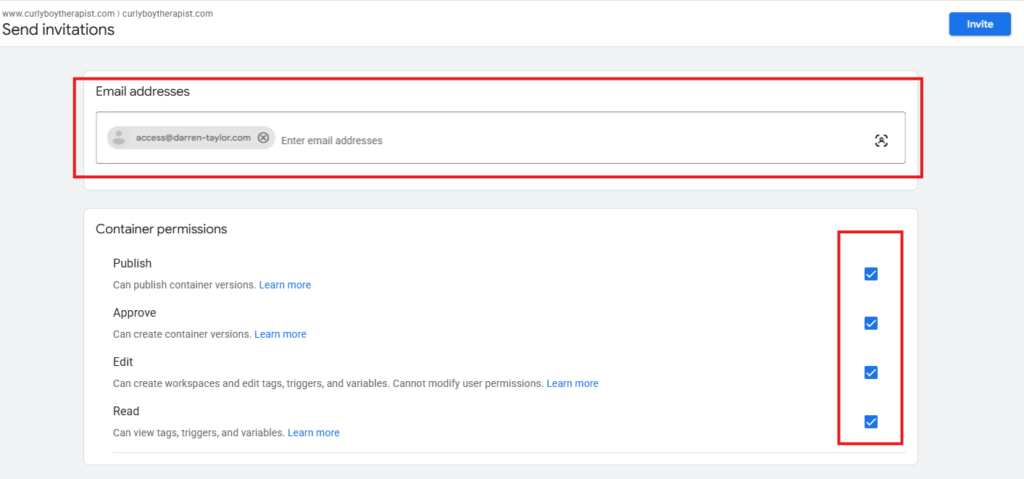1024x479 pixels.
Task: Open Learn more link for Publish
Action: [285, 285]
